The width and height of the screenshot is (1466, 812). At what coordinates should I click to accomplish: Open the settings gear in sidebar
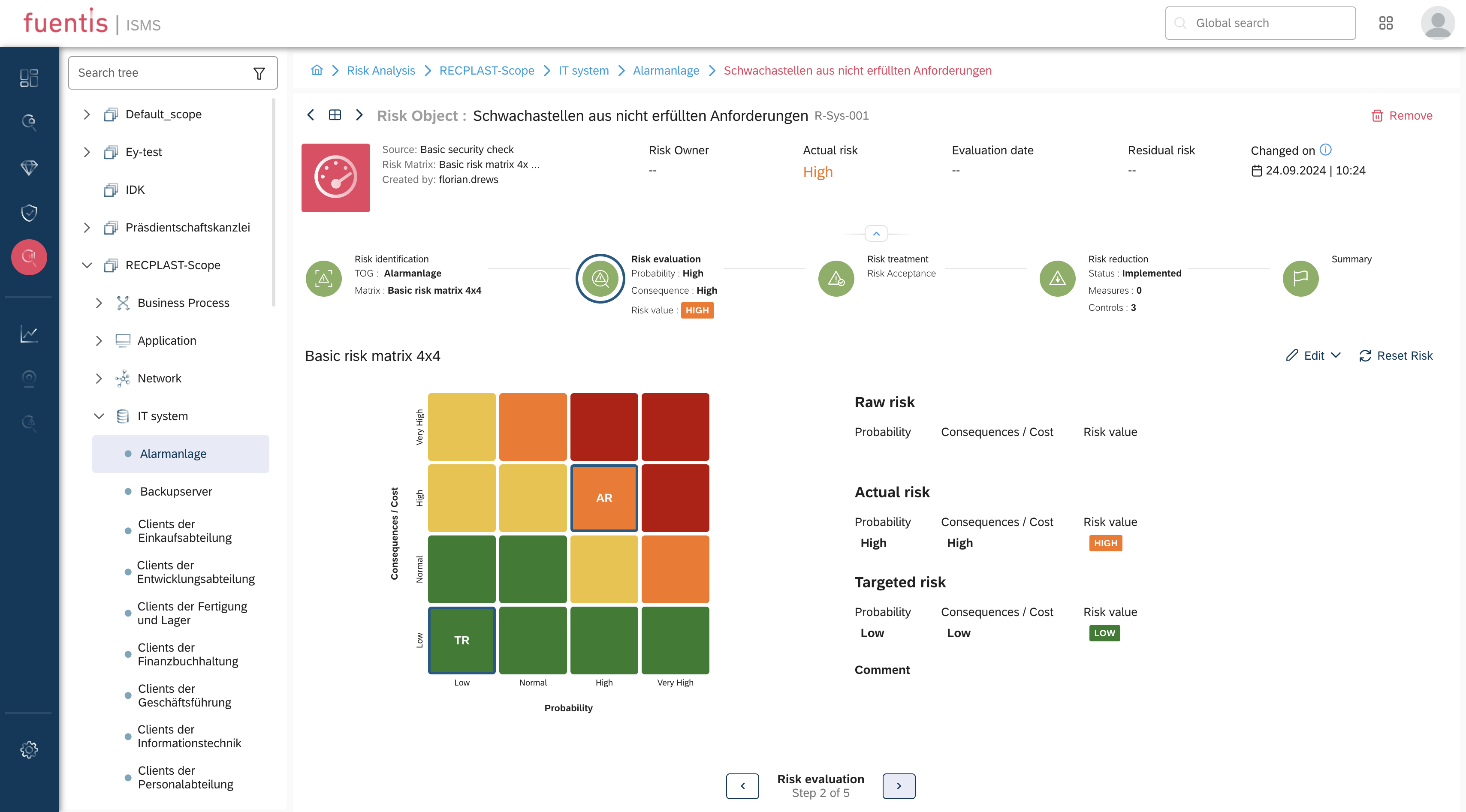point(29,749)
